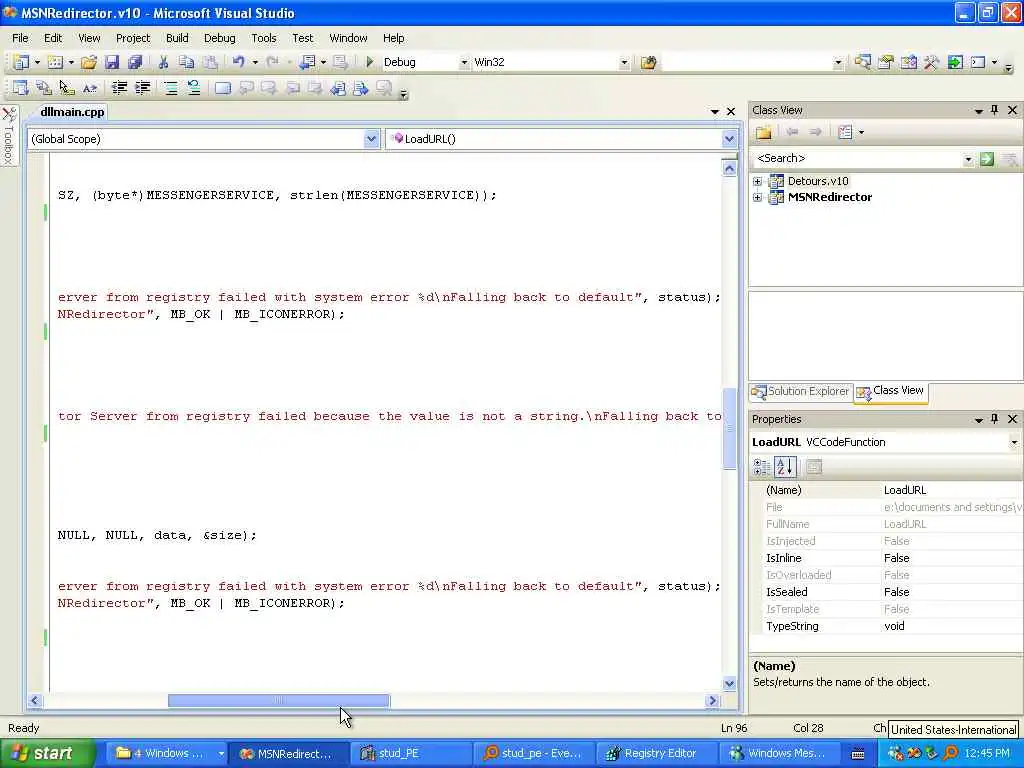Open the Build menu

[177, 38]
